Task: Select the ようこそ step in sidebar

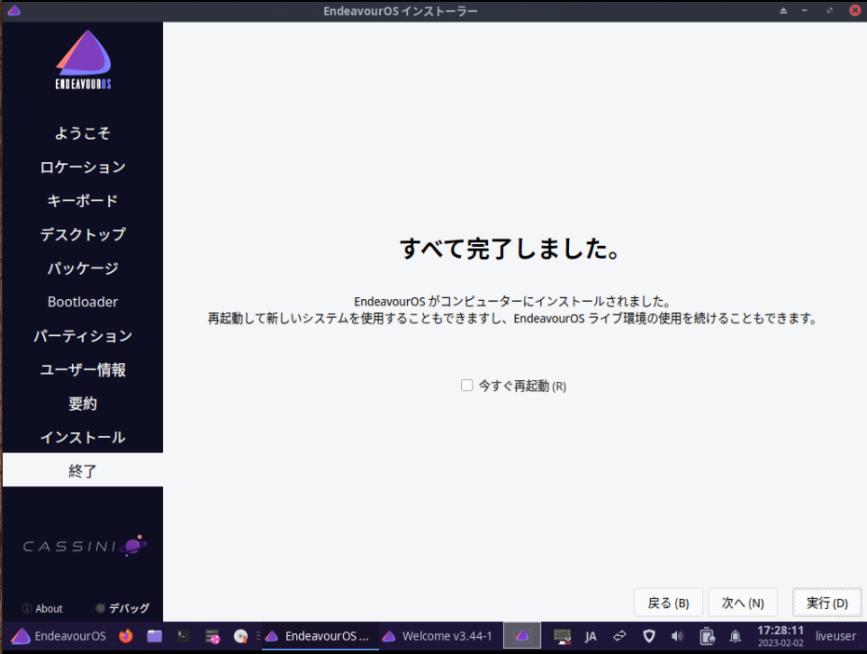Action: pyautogui.click(x=82, y=133)
